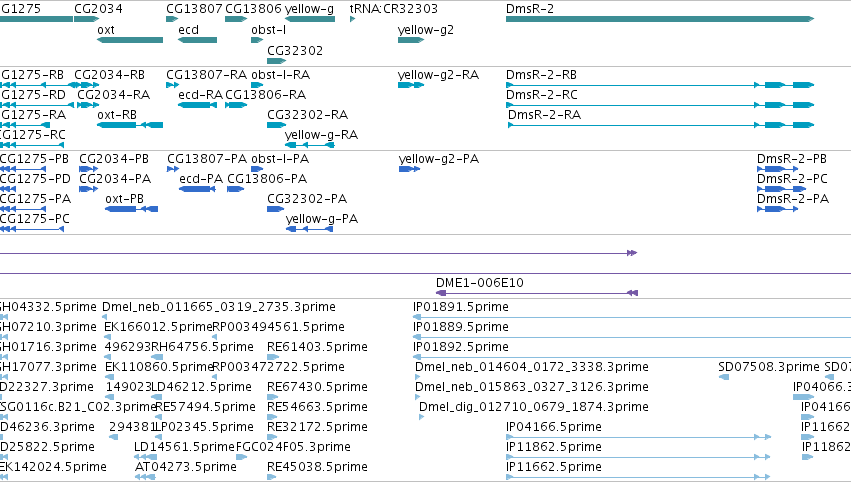Viewport: 851px width, 482px height.
Task: Select the yellow-g2-PA protein glyph
Action: tap(409, 169)
